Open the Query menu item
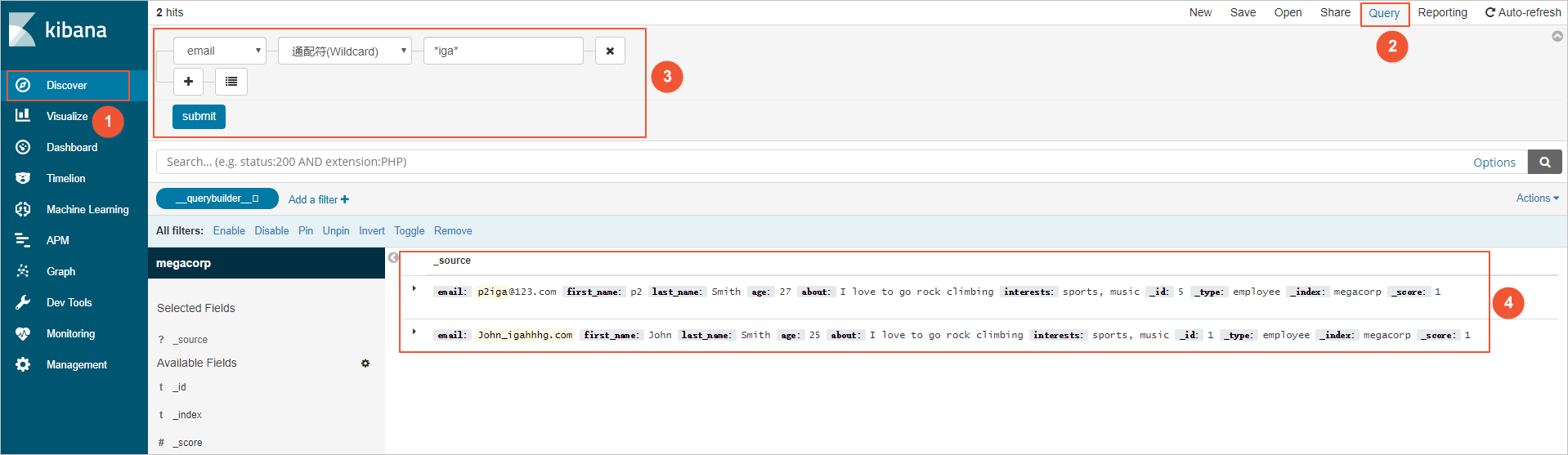1568x455 pixels. (x=1384, y=13)
